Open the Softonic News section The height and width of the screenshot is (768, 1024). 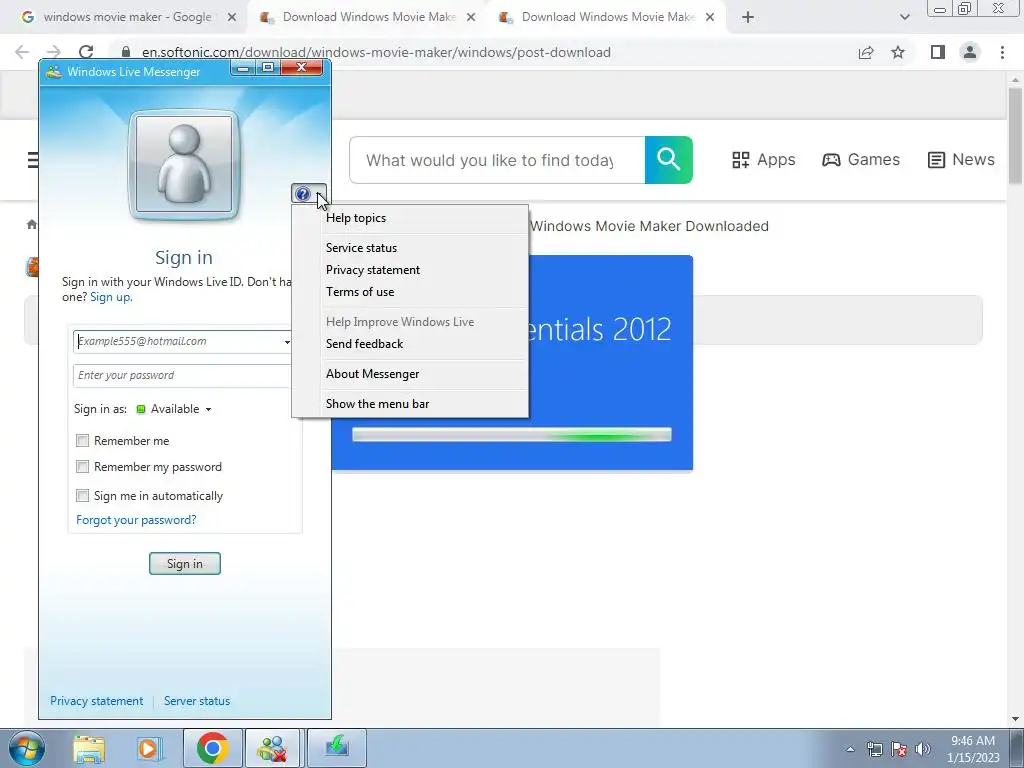tap(961, 160)
